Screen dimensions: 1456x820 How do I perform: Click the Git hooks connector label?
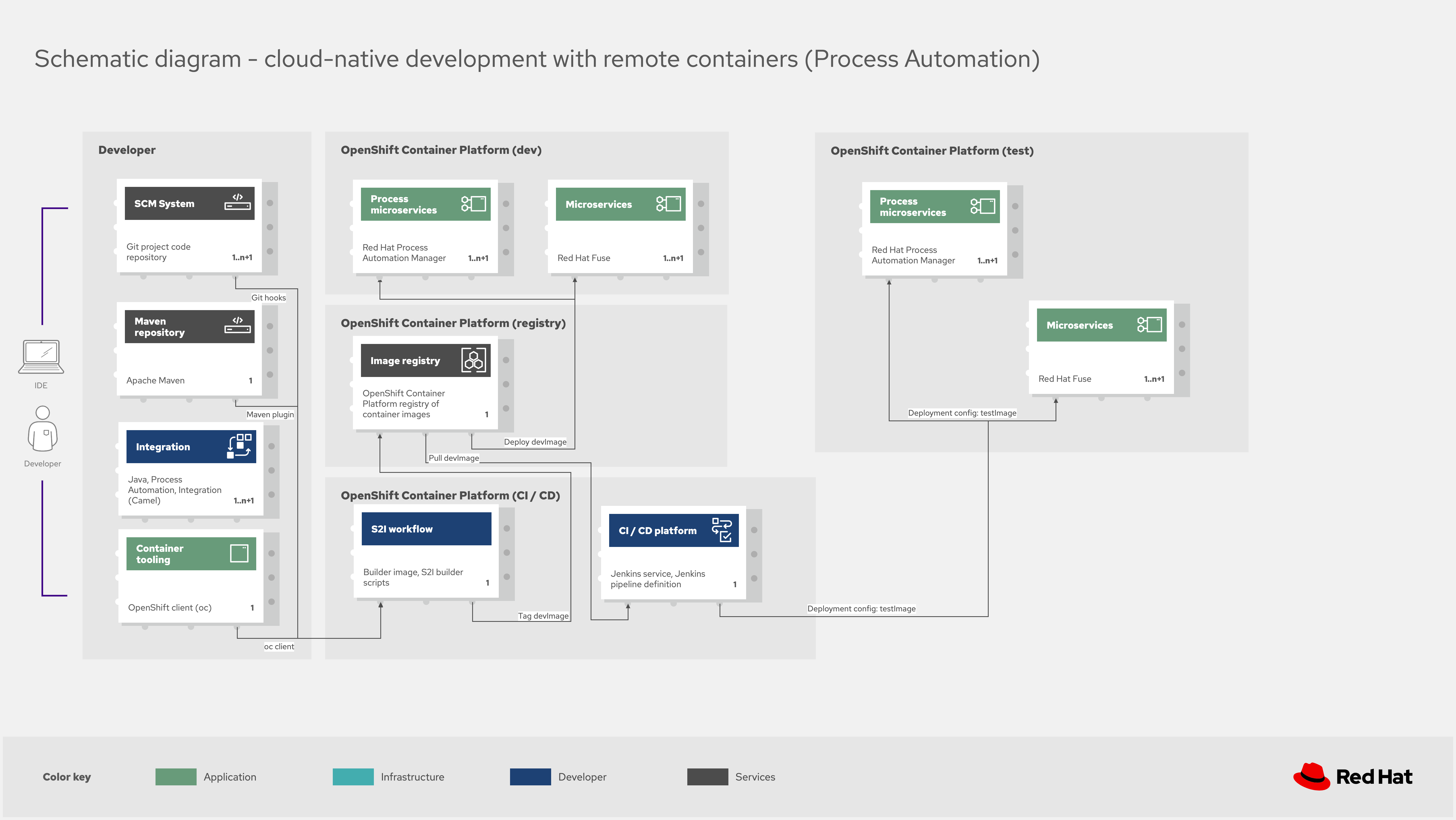coord(269,297)
